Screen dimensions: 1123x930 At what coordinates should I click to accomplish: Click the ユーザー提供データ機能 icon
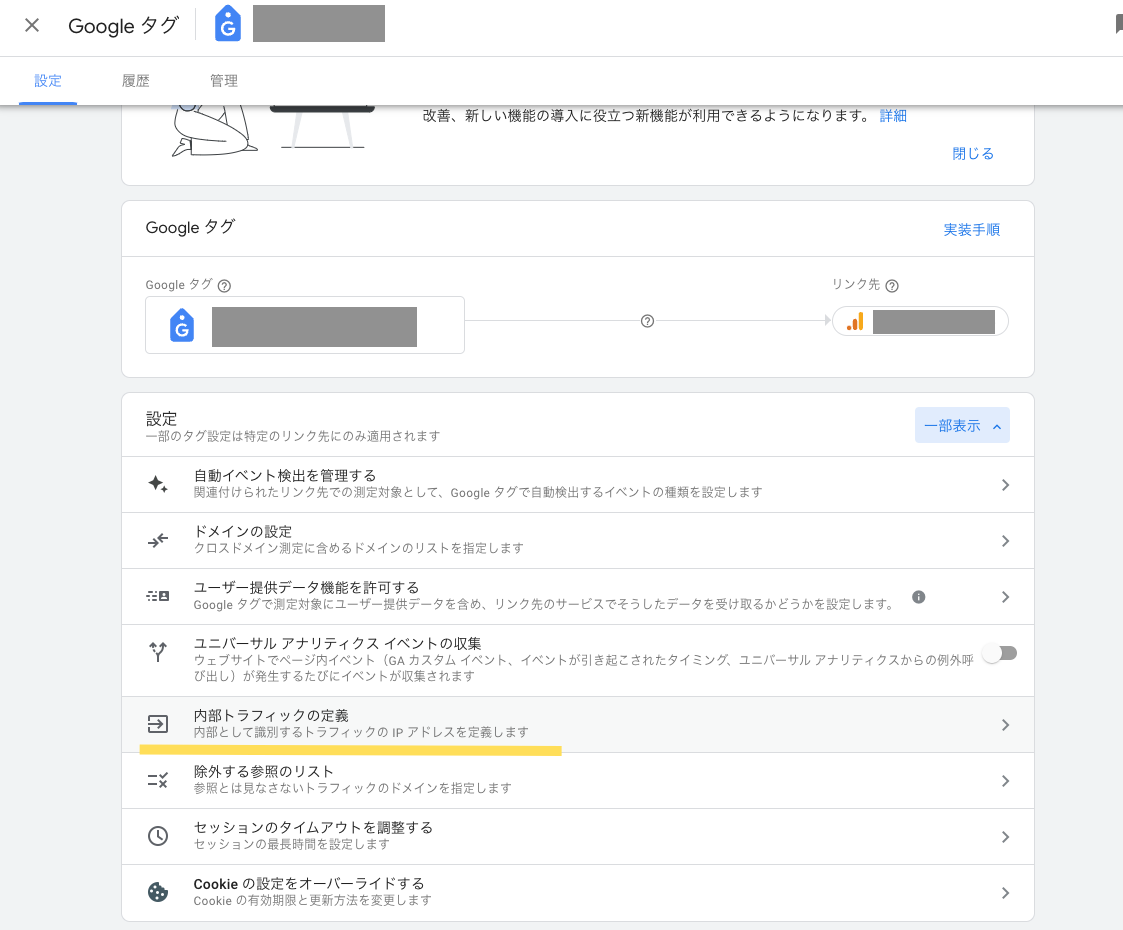point(158,596)
